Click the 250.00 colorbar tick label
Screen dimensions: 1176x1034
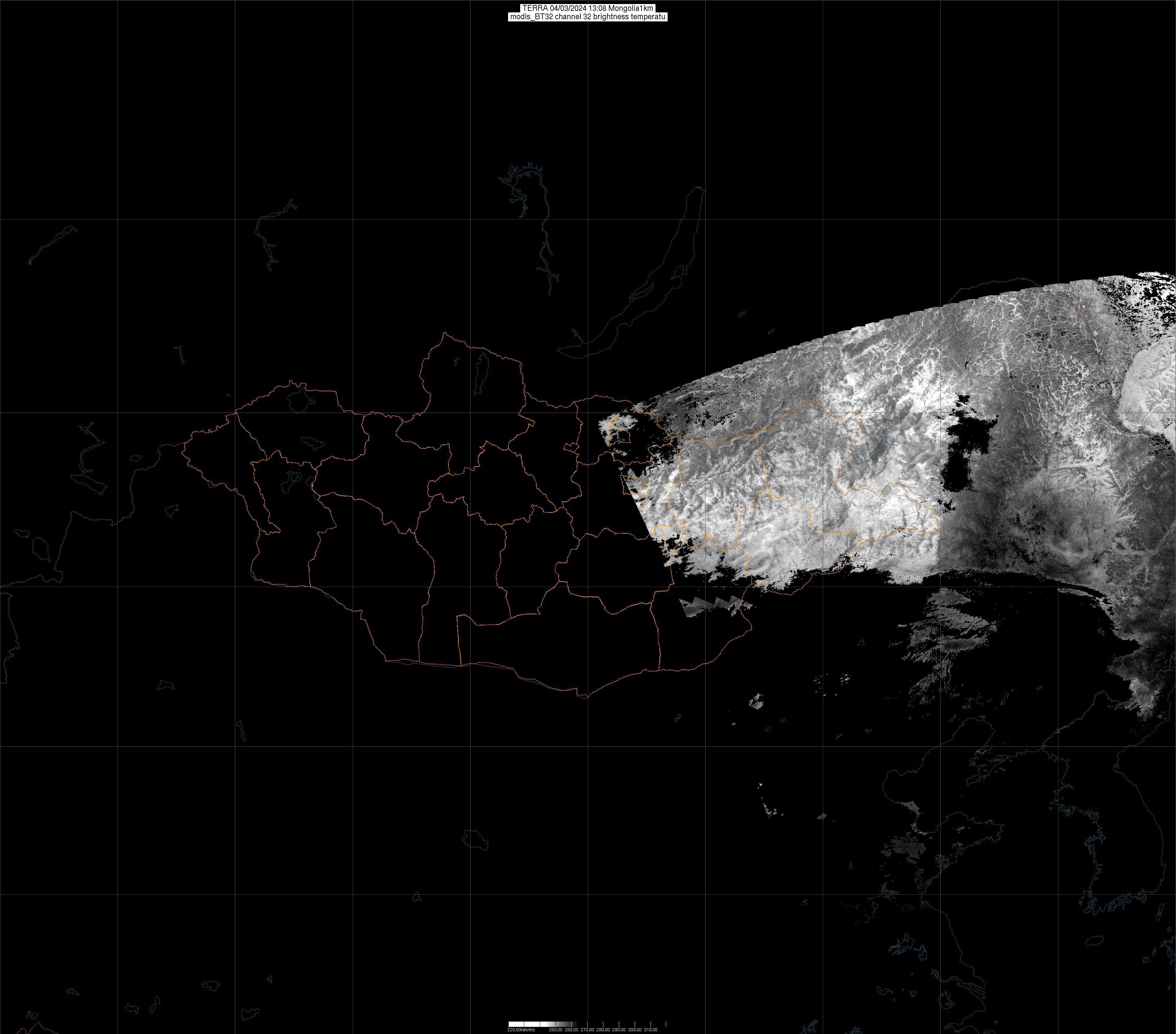tap(555, 1030)
